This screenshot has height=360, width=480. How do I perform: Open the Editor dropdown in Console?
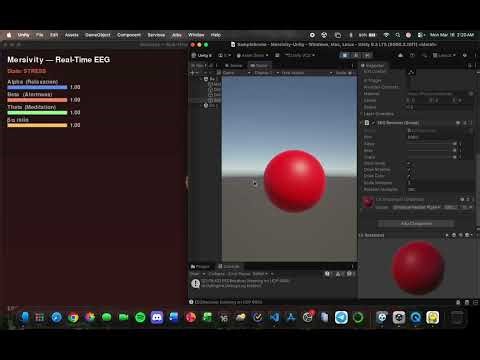tap(260, 274)
